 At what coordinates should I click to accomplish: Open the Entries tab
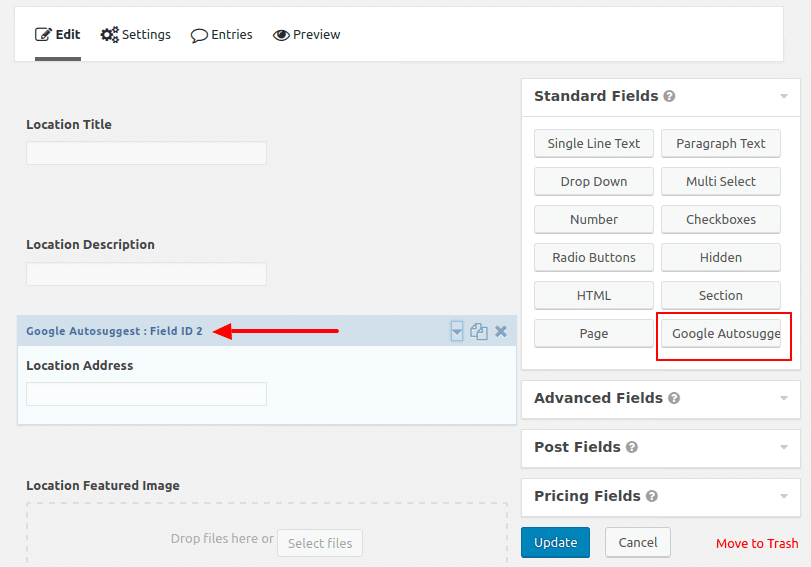[x=222, y=35]
